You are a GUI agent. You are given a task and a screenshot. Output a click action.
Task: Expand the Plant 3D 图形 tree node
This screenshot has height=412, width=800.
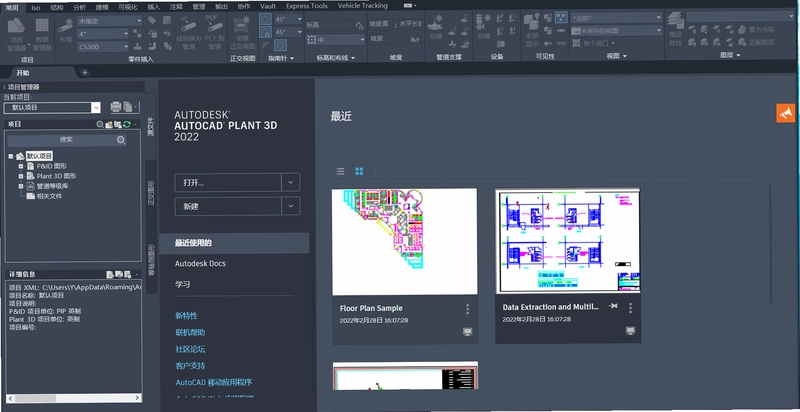click(x=21, y=176)
